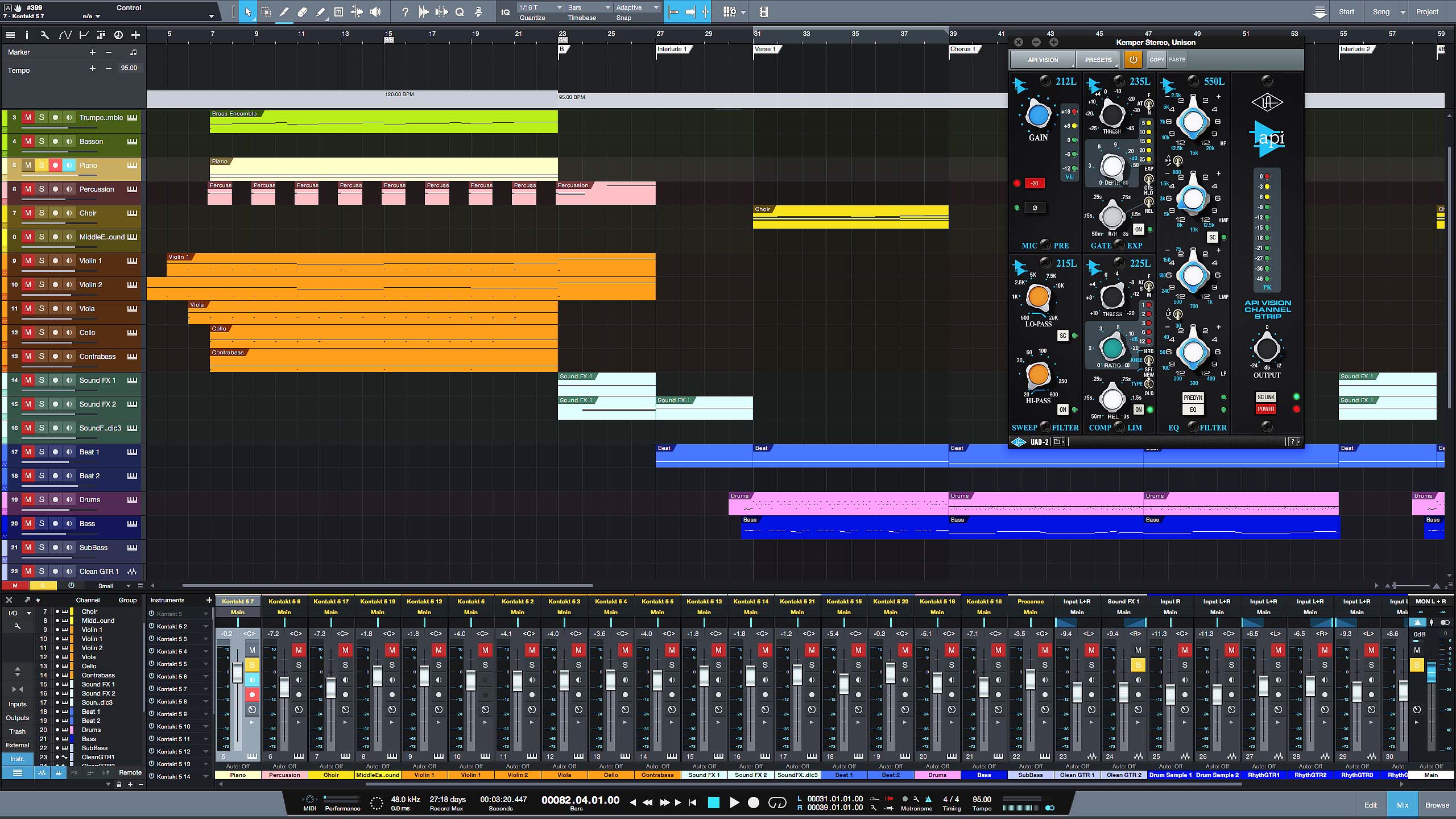Open the track list icon
Image resolution: width=1456 pixels, height=819 pixels.
click(x=10, y=35)
